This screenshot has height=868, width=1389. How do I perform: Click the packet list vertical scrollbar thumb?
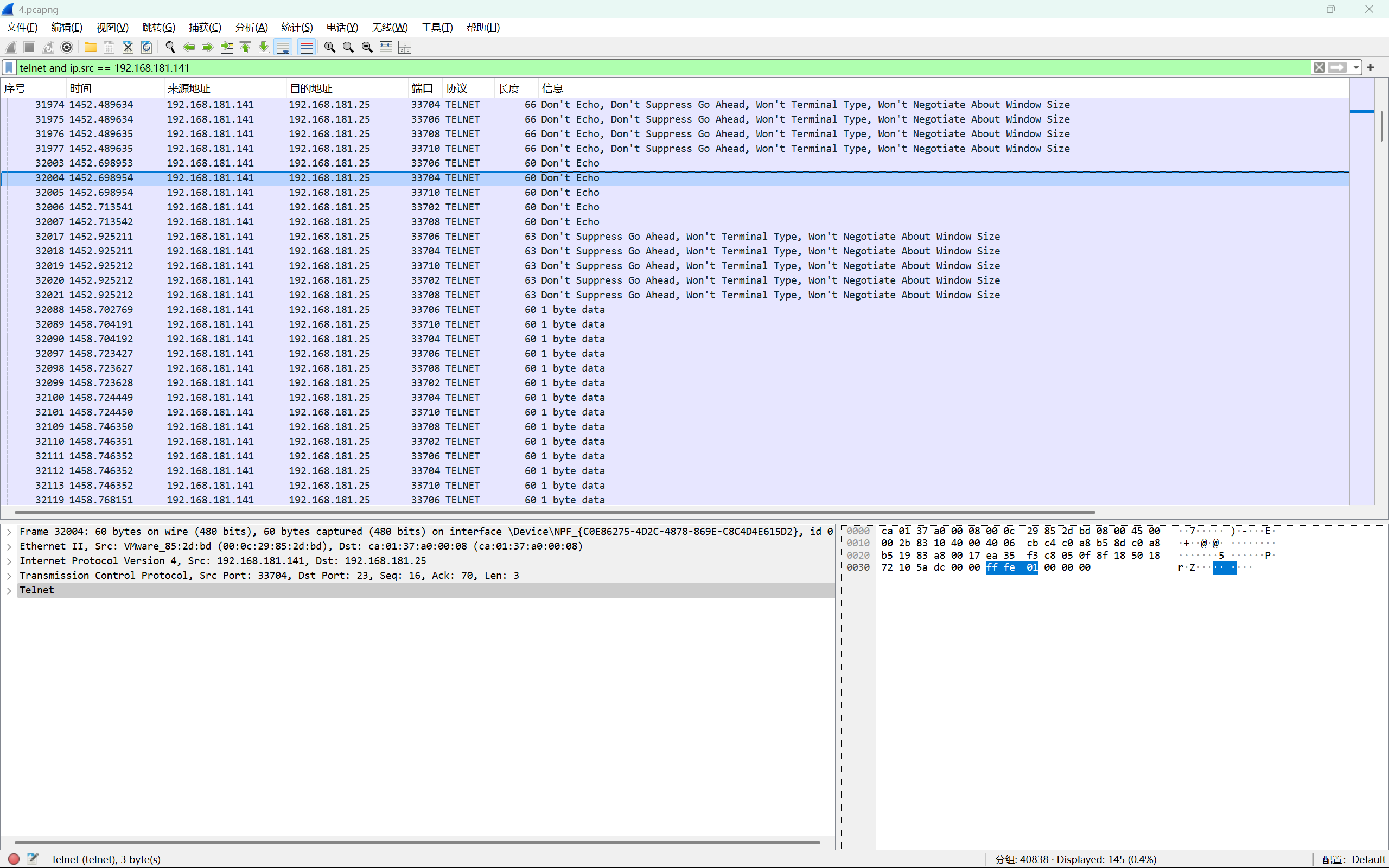pos(1381,126)
